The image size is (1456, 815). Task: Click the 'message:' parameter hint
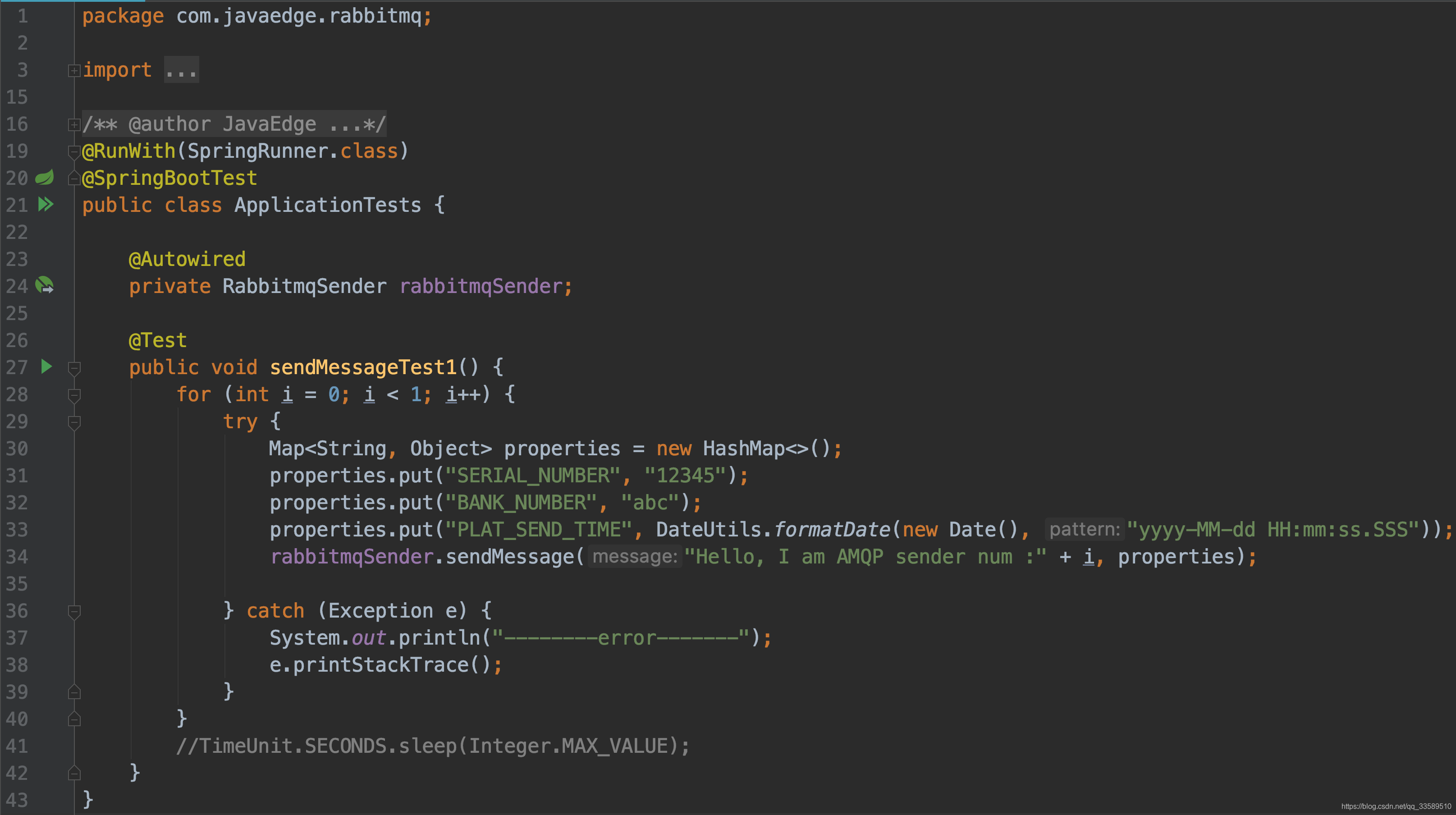(x=635, y=557)
